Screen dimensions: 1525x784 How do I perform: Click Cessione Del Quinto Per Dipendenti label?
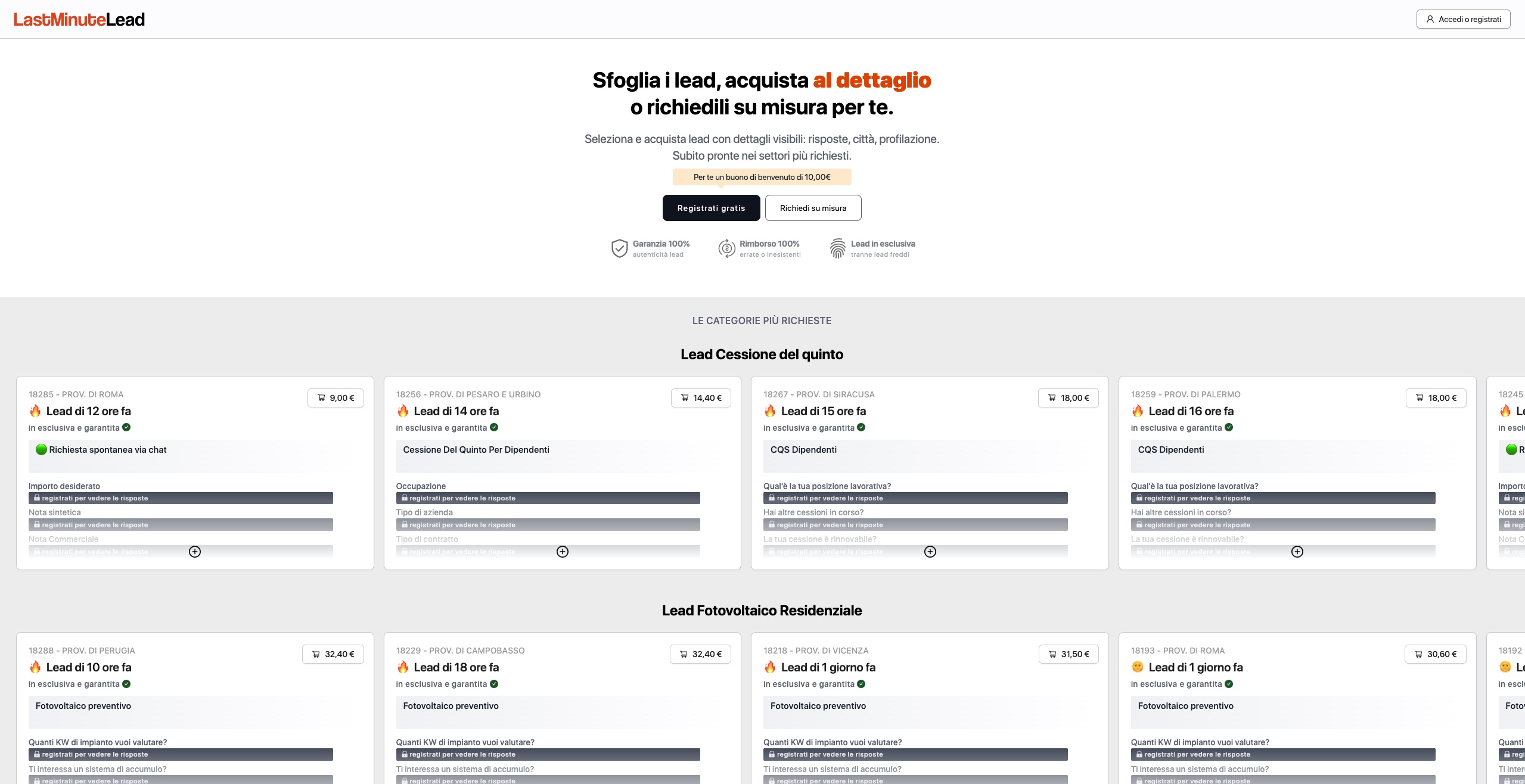tap(476, 450)
